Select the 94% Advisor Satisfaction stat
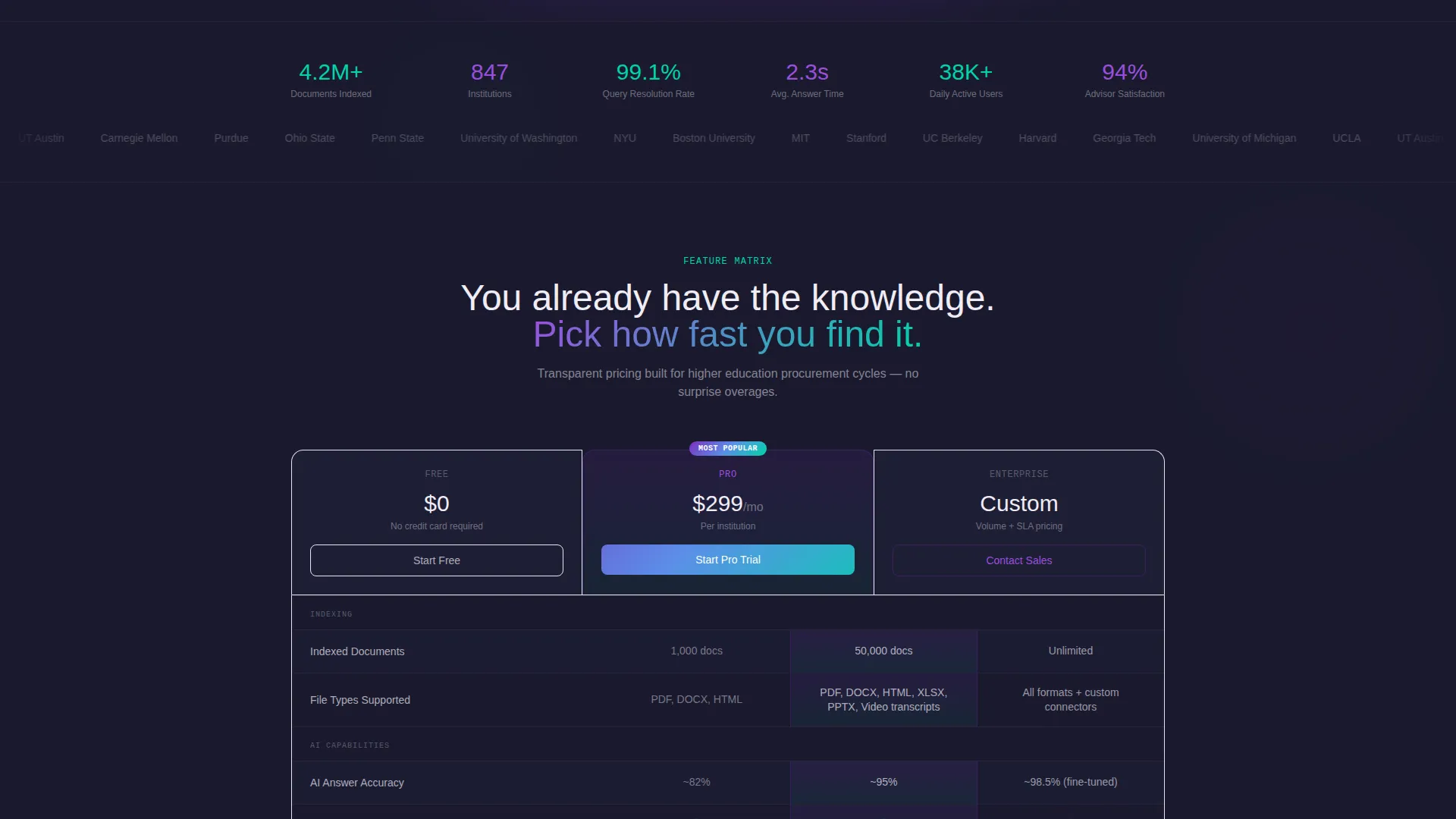The image size is (1456, 819). [x=1125, y=80]
